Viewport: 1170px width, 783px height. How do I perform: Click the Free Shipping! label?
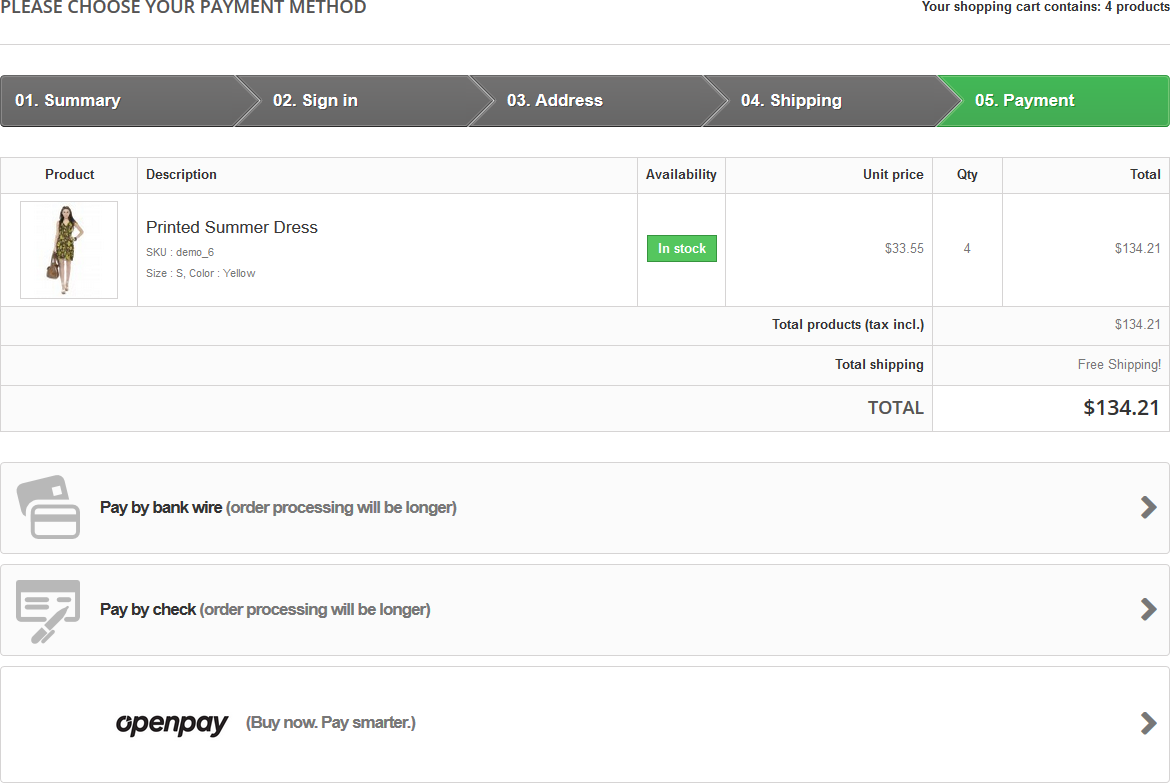click(1119, 365)
